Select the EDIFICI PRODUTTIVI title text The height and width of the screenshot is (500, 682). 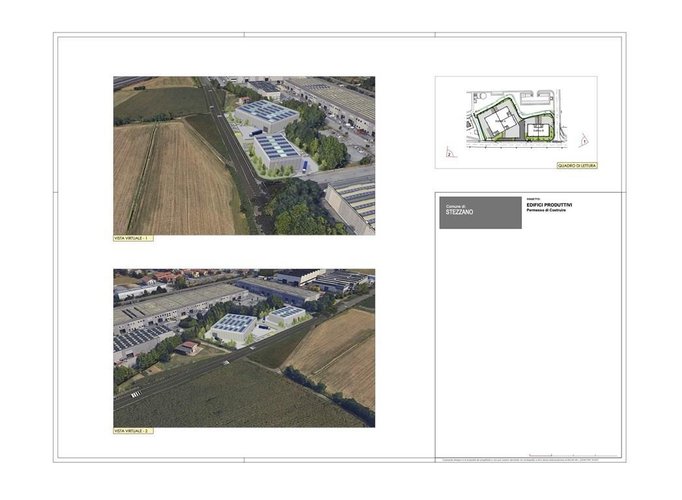click(549, 205)
